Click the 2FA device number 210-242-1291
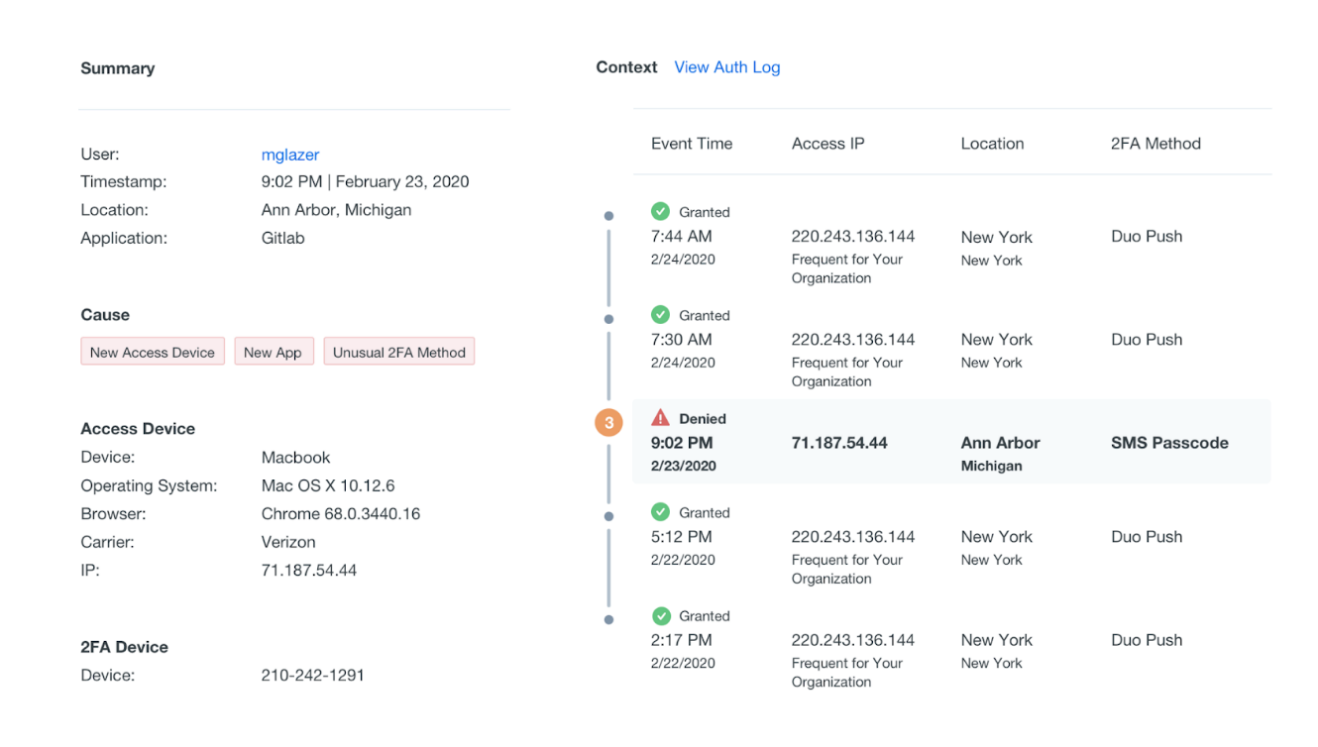 pos(312,675)
